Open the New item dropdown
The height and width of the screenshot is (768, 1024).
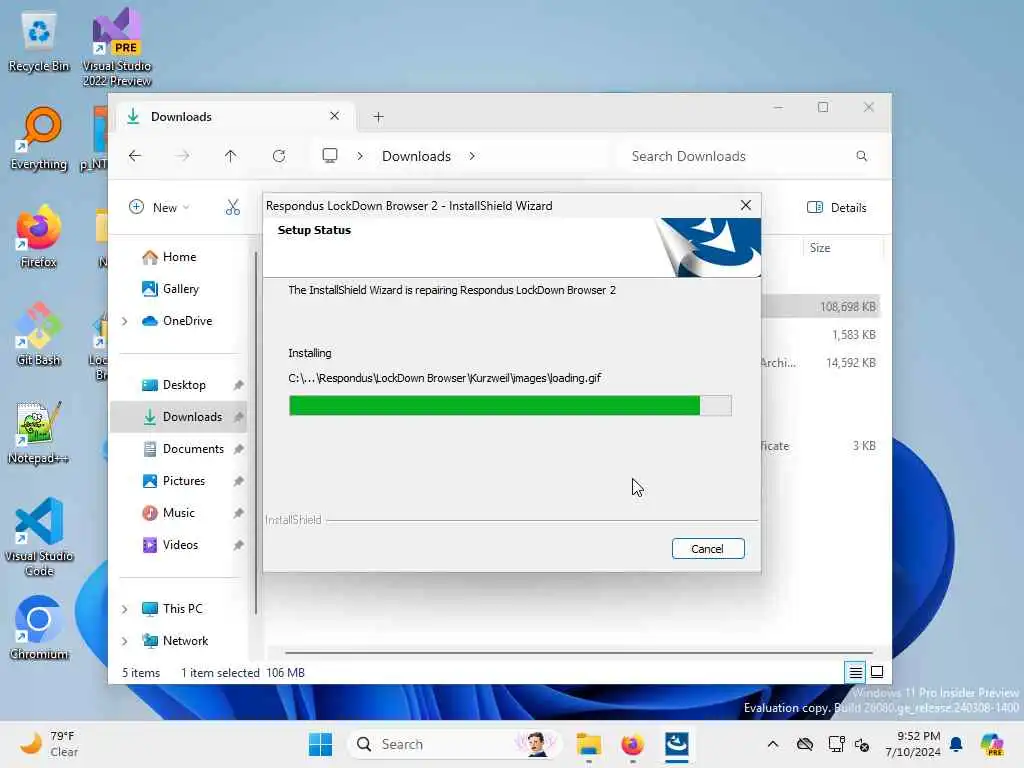160,208
